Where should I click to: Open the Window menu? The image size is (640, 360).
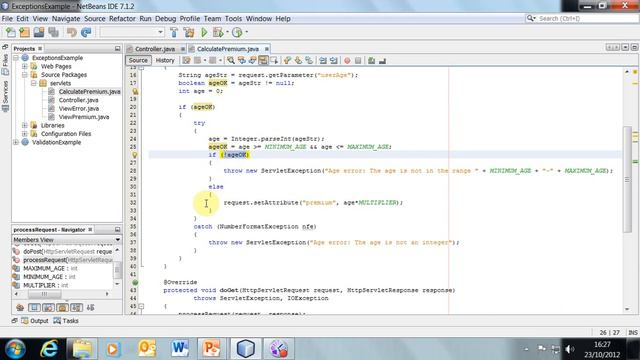(259, 19)
